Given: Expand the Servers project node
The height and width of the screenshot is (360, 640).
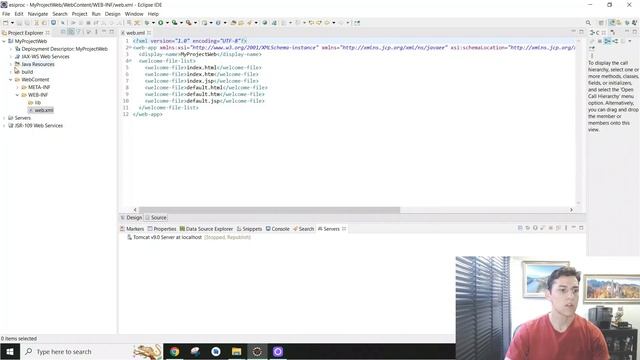Looking at the screenshot, I should point(4,118).
